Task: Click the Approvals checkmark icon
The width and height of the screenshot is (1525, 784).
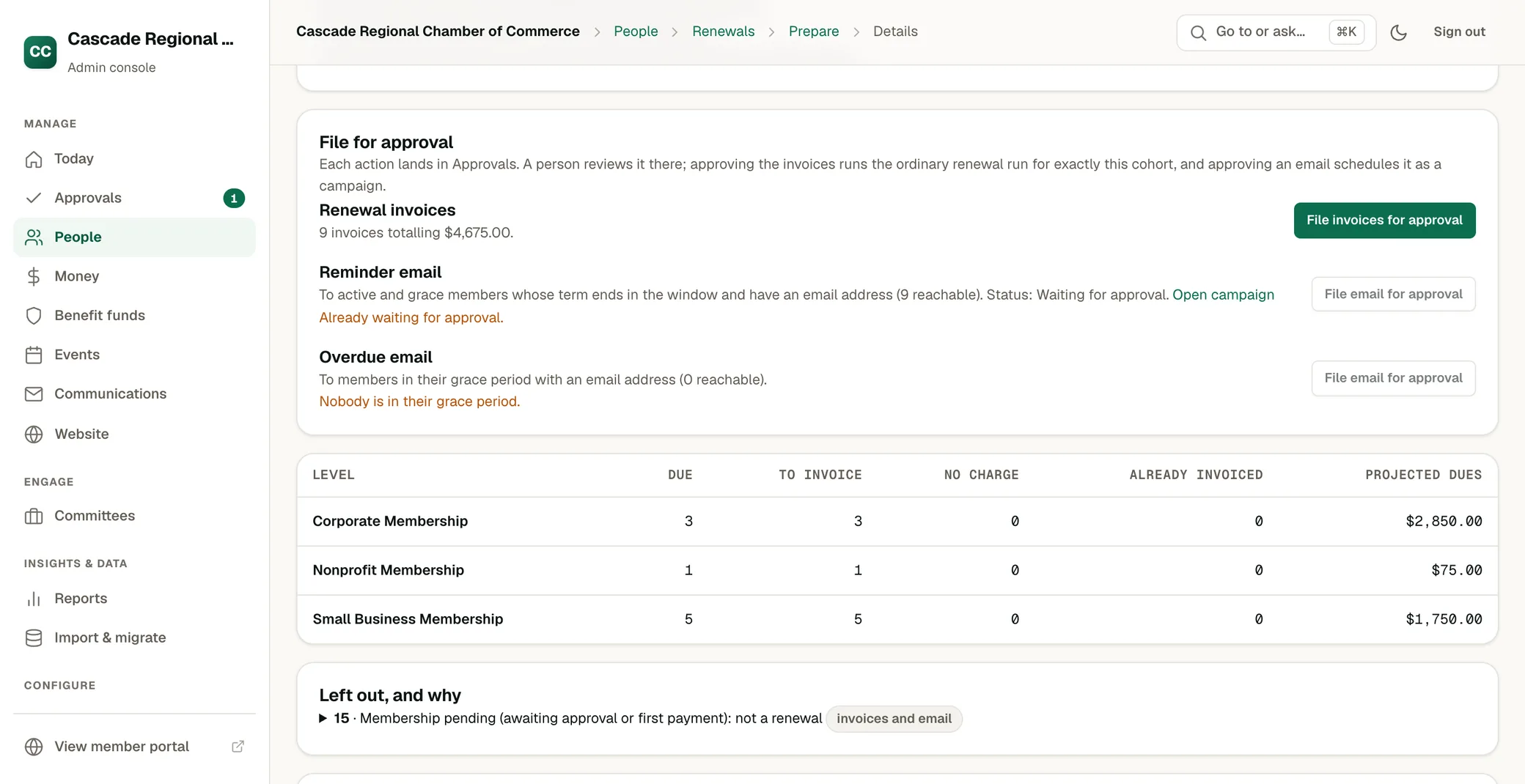Action: (34, 198)
